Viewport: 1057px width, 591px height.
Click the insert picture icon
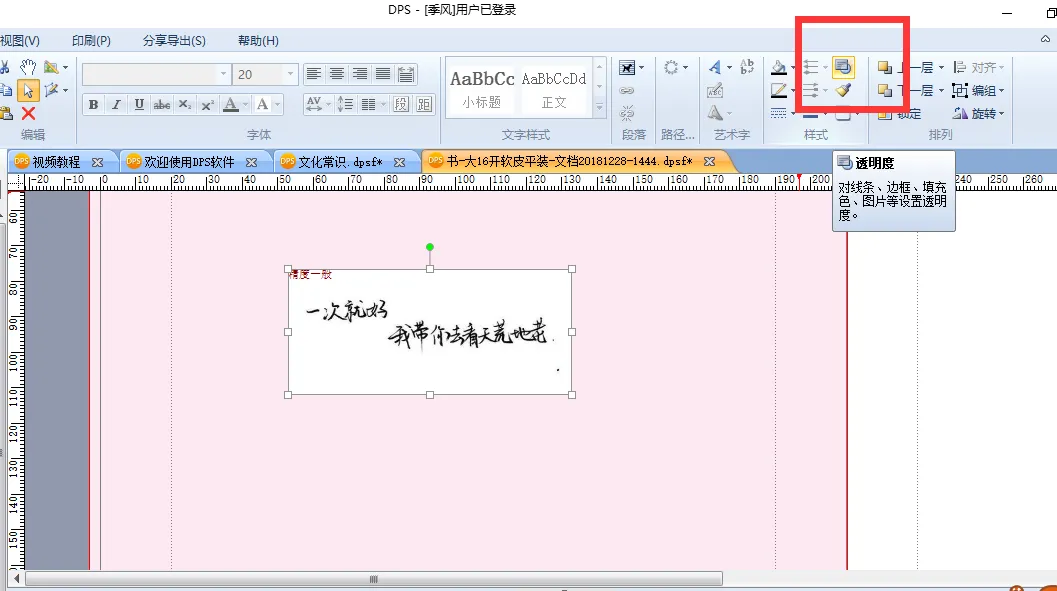51,67
